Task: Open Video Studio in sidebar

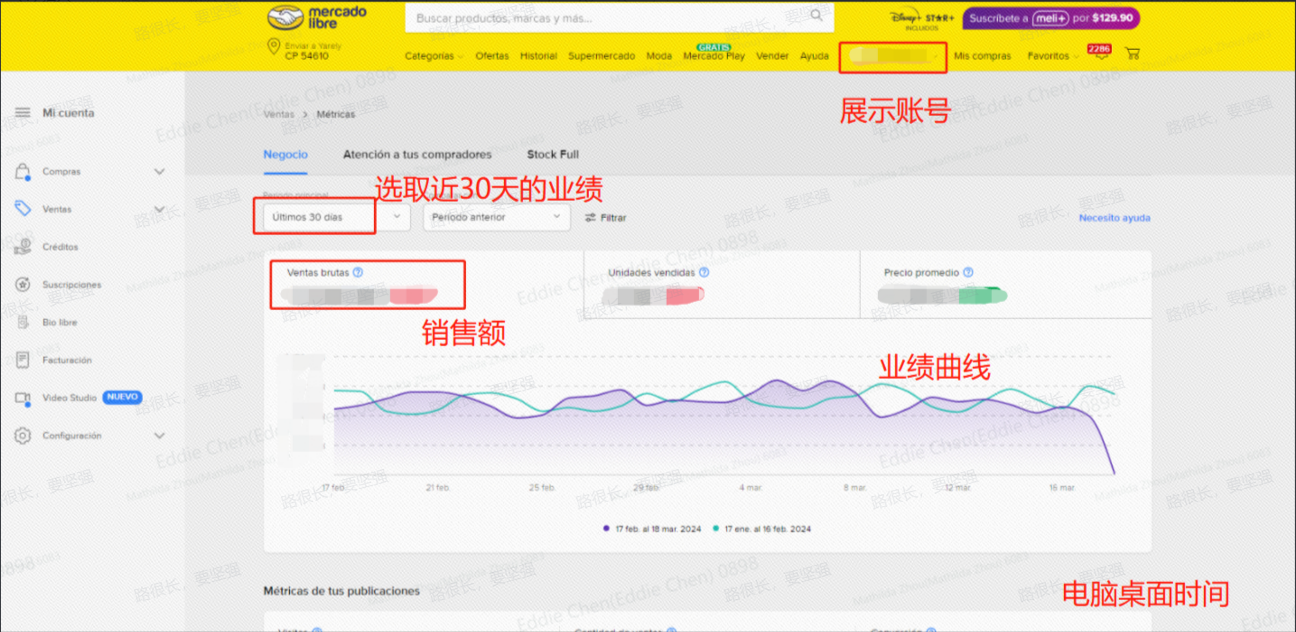Action: click(69, 398)
